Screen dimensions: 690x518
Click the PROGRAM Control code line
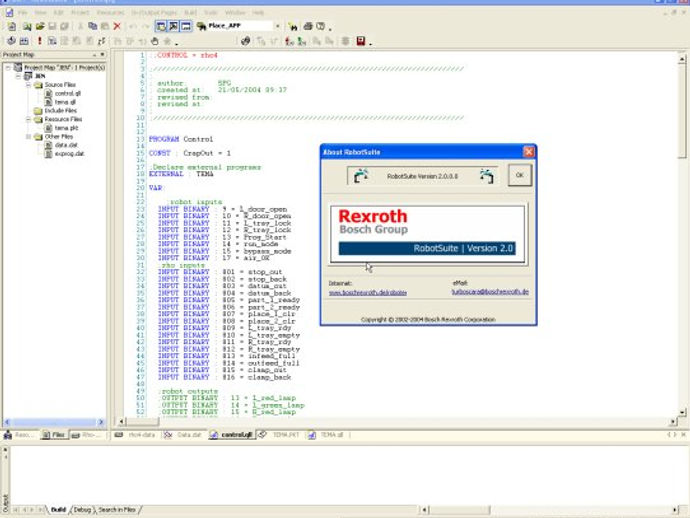pyautogui.click(x=181, y=139)
